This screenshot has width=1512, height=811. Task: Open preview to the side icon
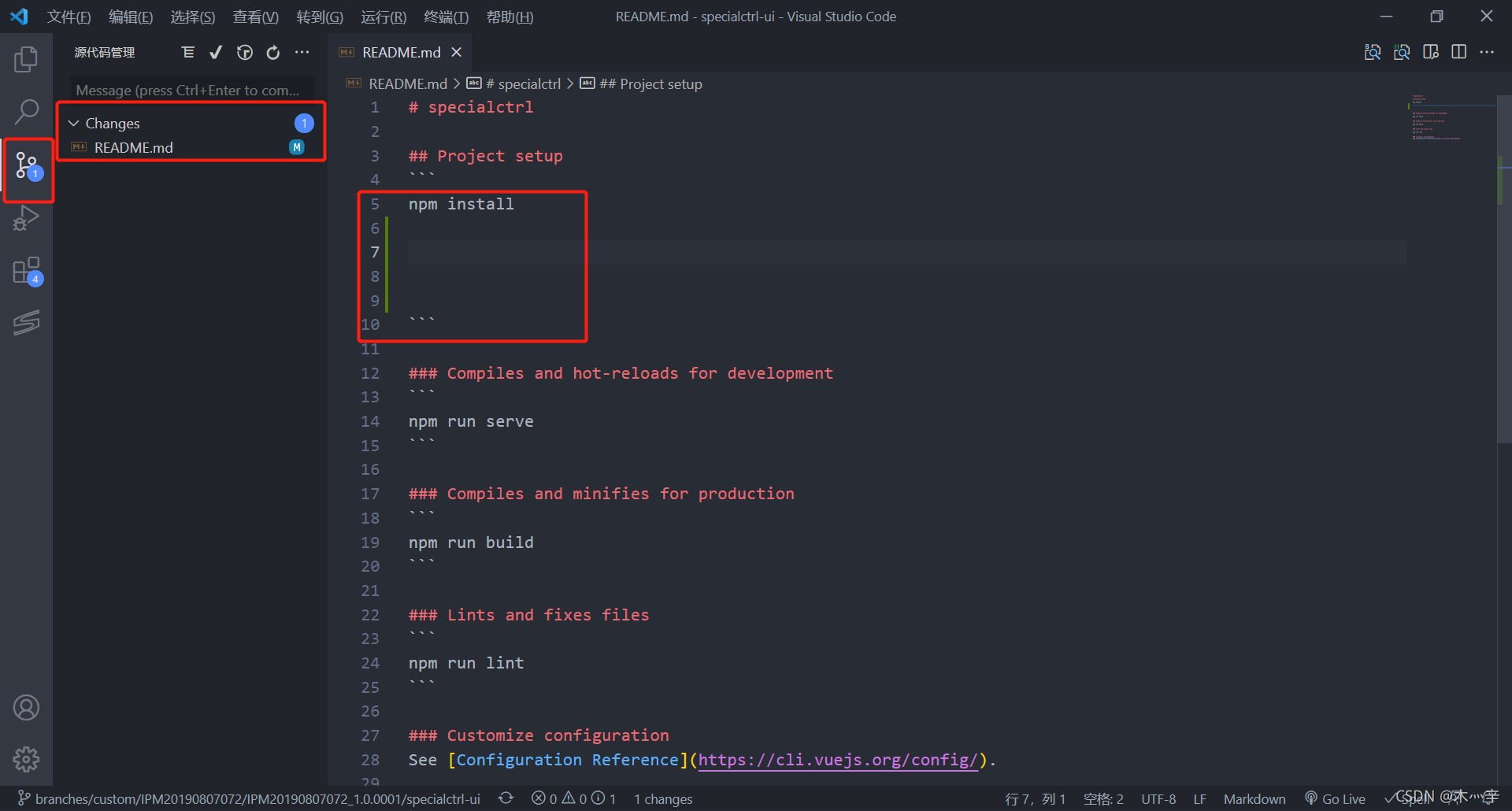tap(1431, 52)
